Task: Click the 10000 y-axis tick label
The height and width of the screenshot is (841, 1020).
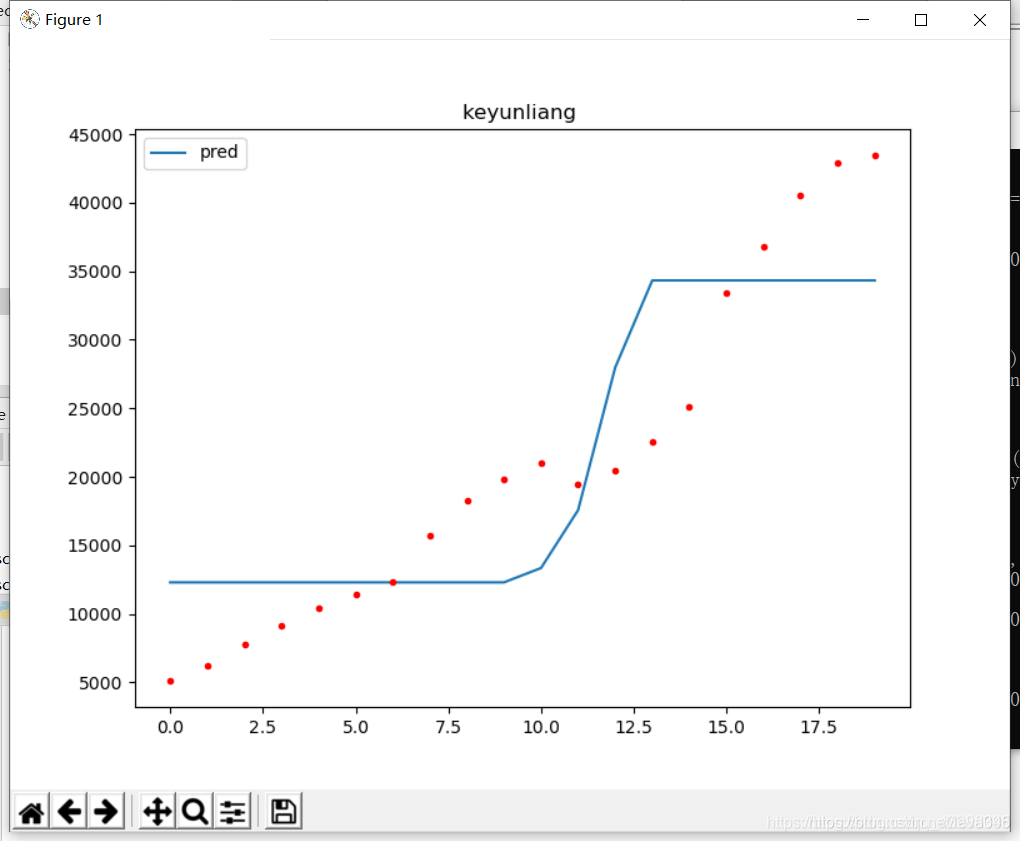Action: [96, 615]
